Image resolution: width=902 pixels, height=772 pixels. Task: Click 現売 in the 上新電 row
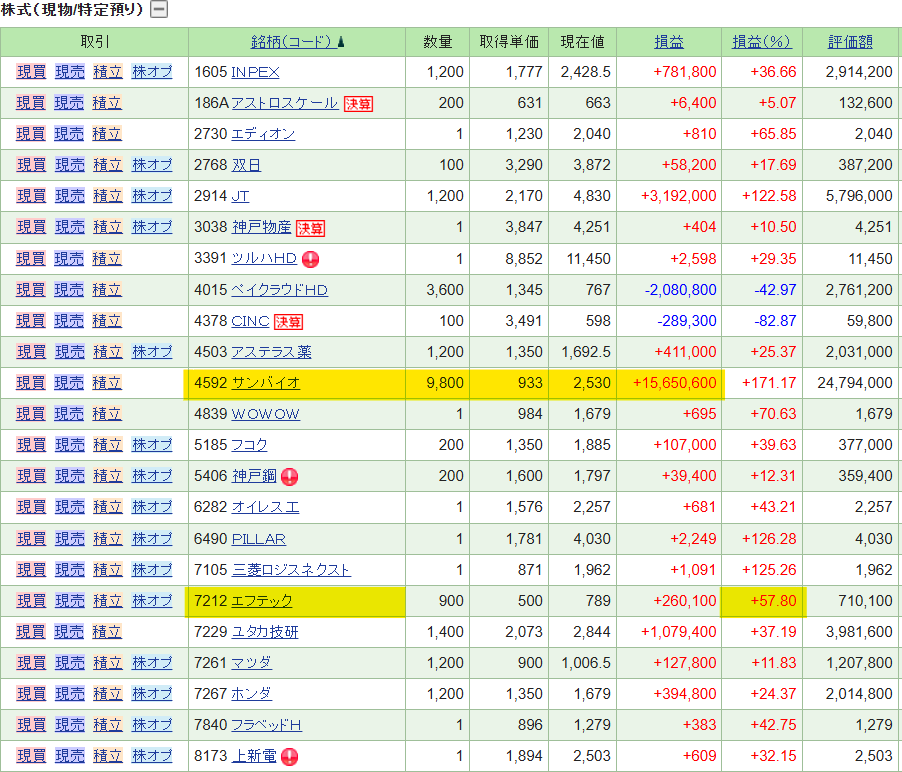(x=70, y=756)
